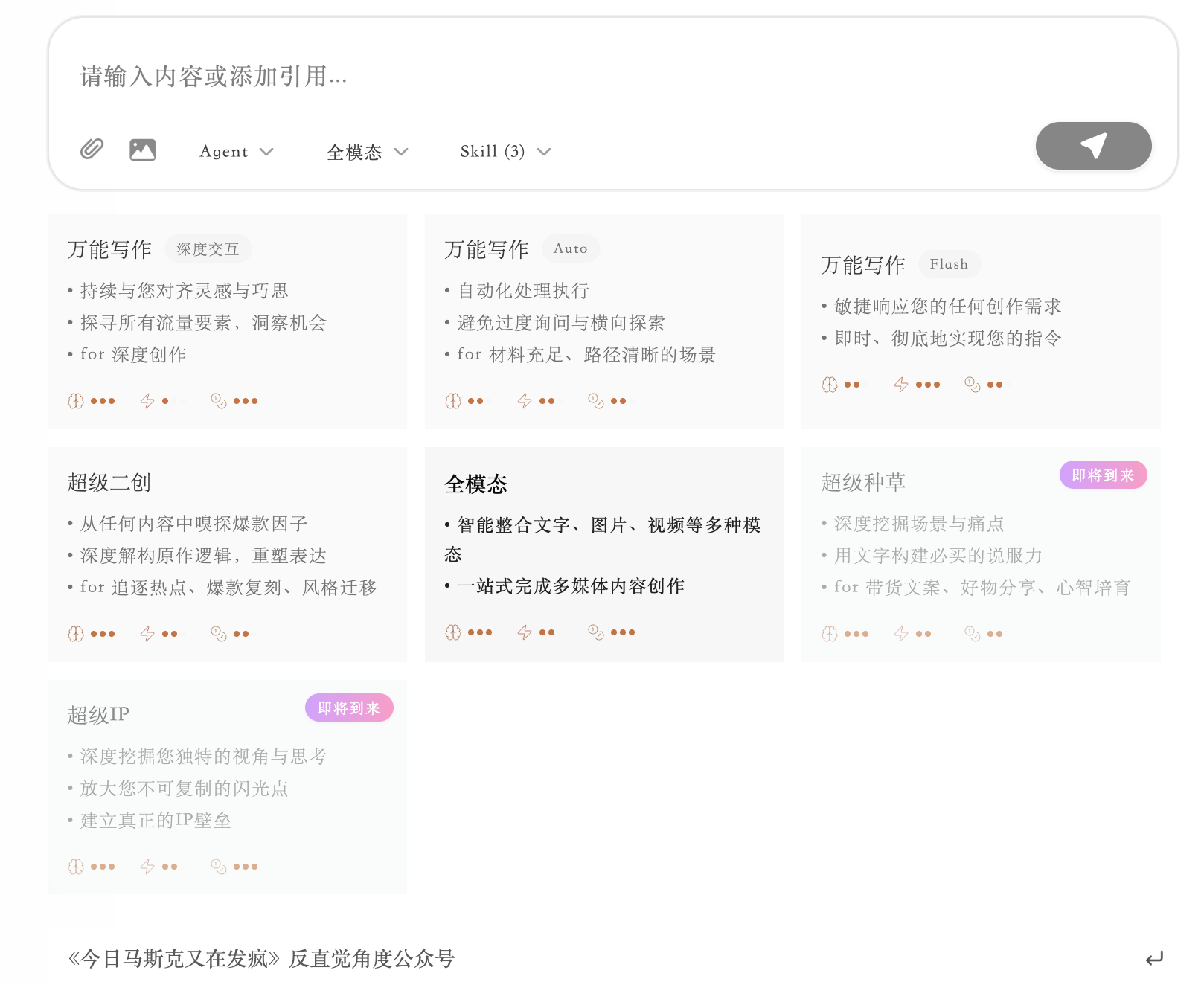Select the 全模态 card

click(603, 554)
